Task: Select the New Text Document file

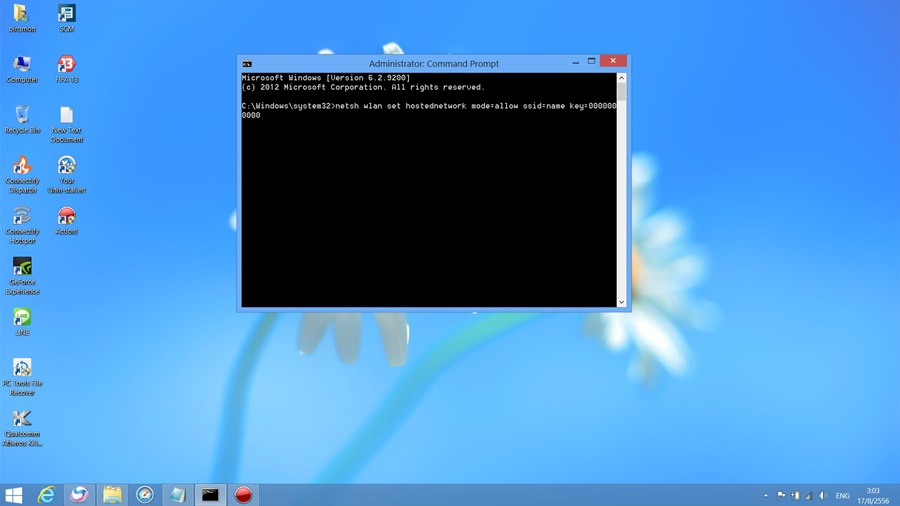Action: coord(67,124)
